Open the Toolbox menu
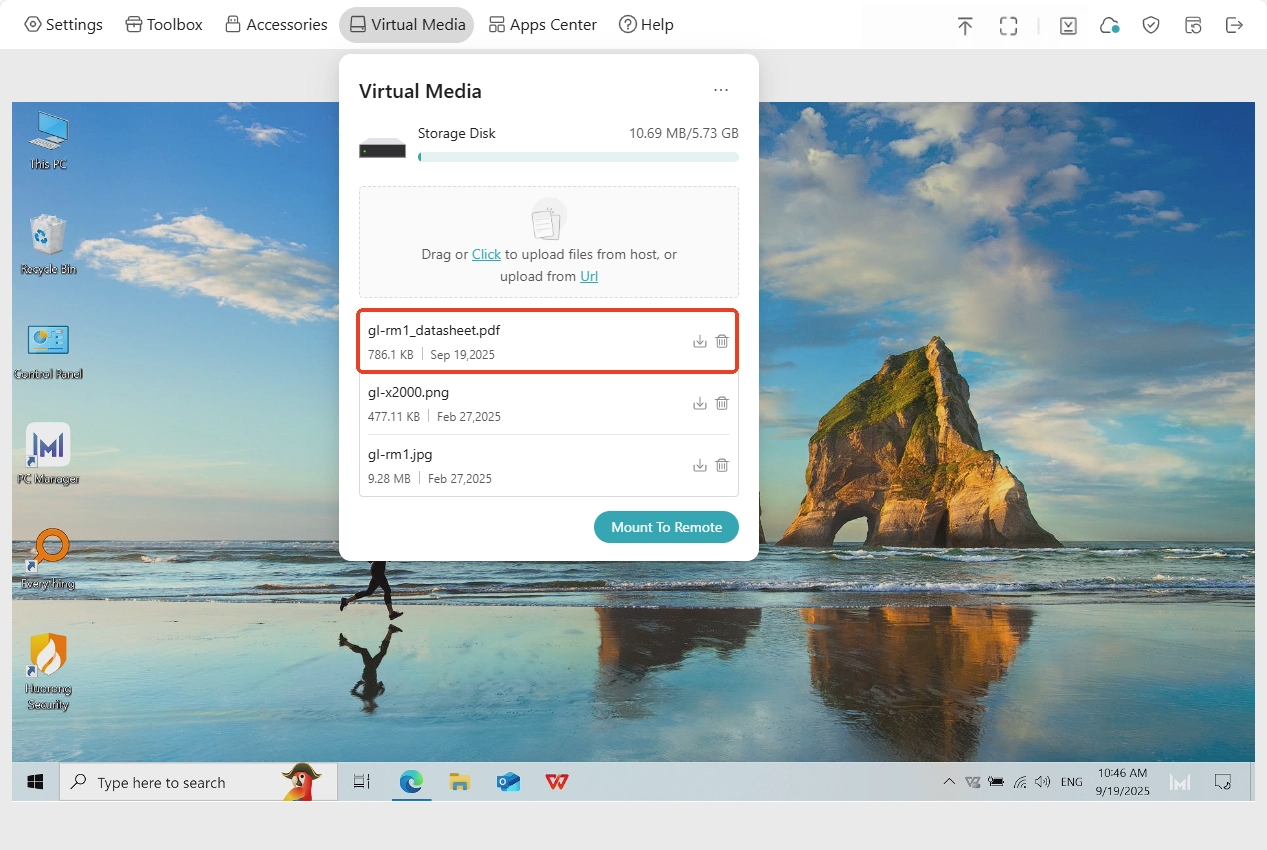Viewport: 1267px width, 850px height. pos(164,25)
